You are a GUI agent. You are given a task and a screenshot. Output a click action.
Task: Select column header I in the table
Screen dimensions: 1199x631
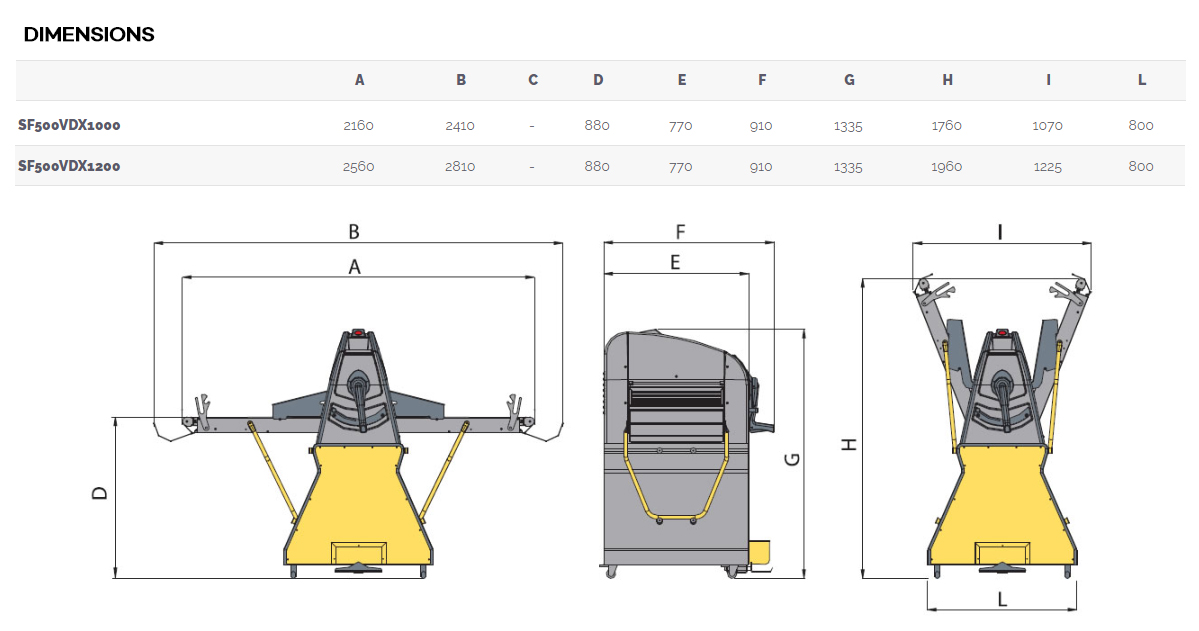point(1048,80)
